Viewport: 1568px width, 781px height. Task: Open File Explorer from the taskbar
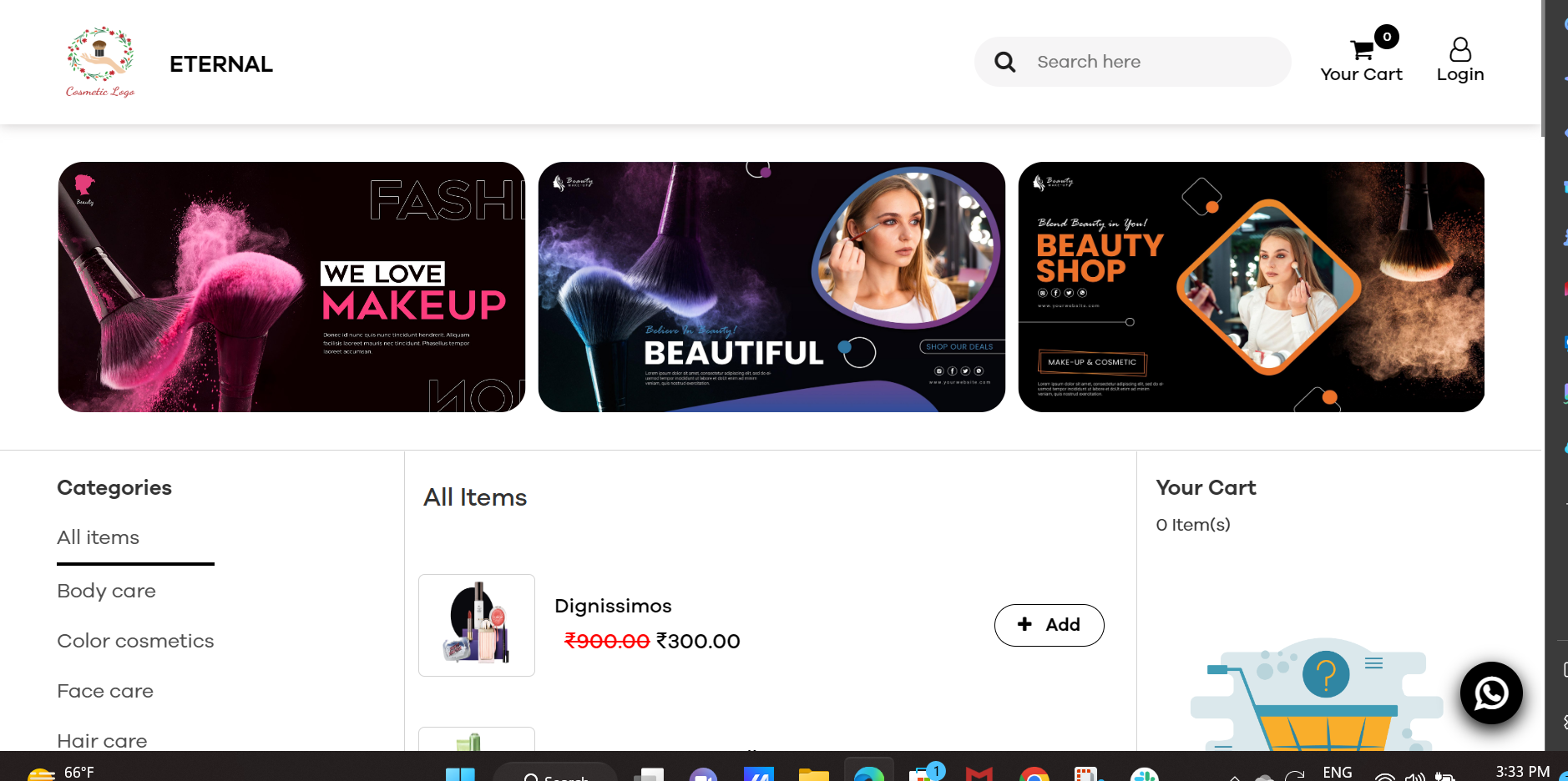(813, 774)
